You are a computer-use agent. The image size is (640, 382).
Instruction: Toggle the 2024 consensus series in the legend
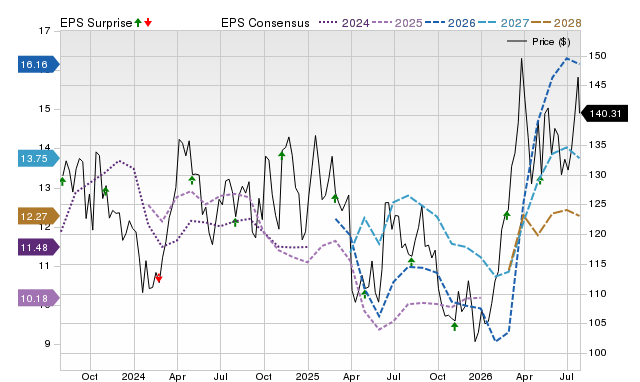click(344, 23)
